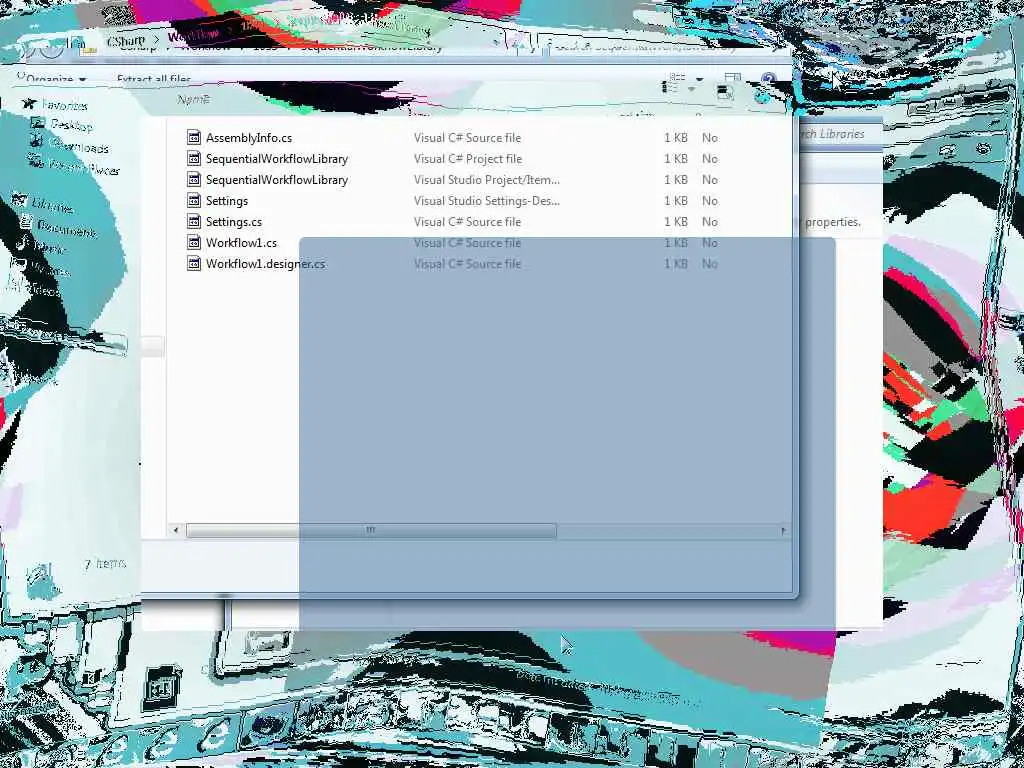Viewport: 1024px width, 768px height.
Task: Sort by the Name column header
Action: 194,99
